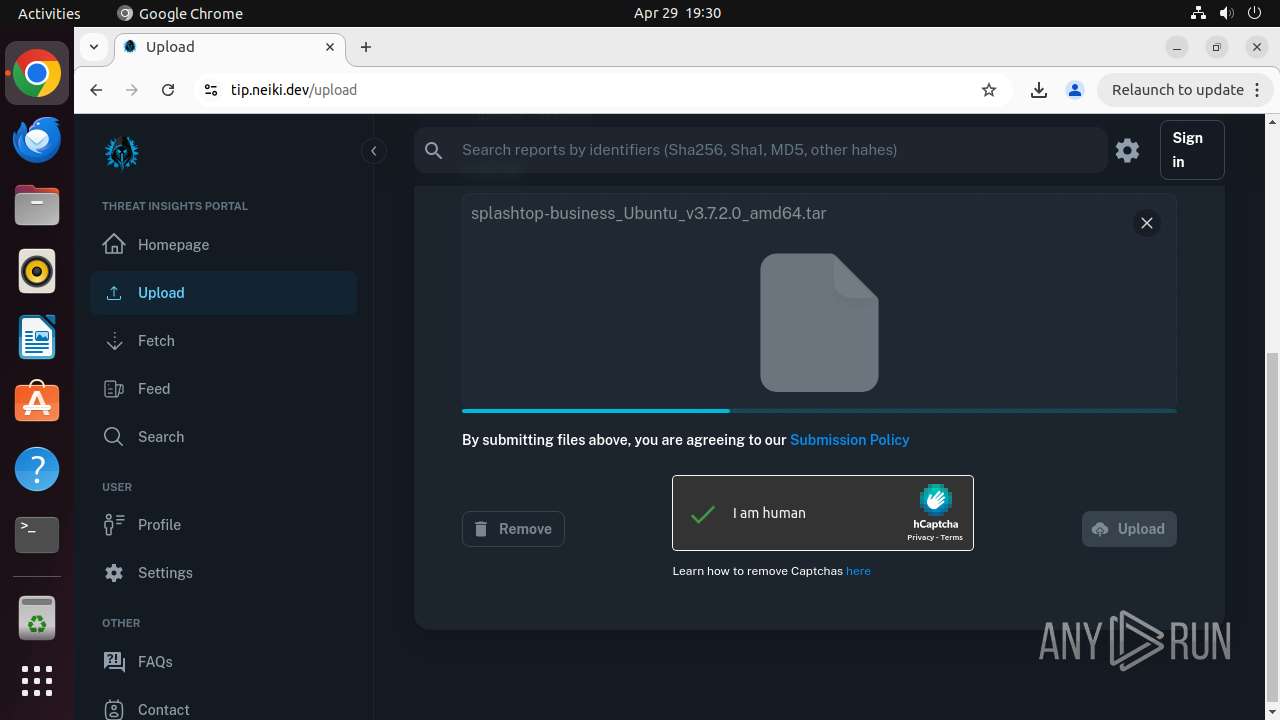
Task: Open Ubuntu Software from the dock
Action: pyautogui.click(x=37, y=403)
